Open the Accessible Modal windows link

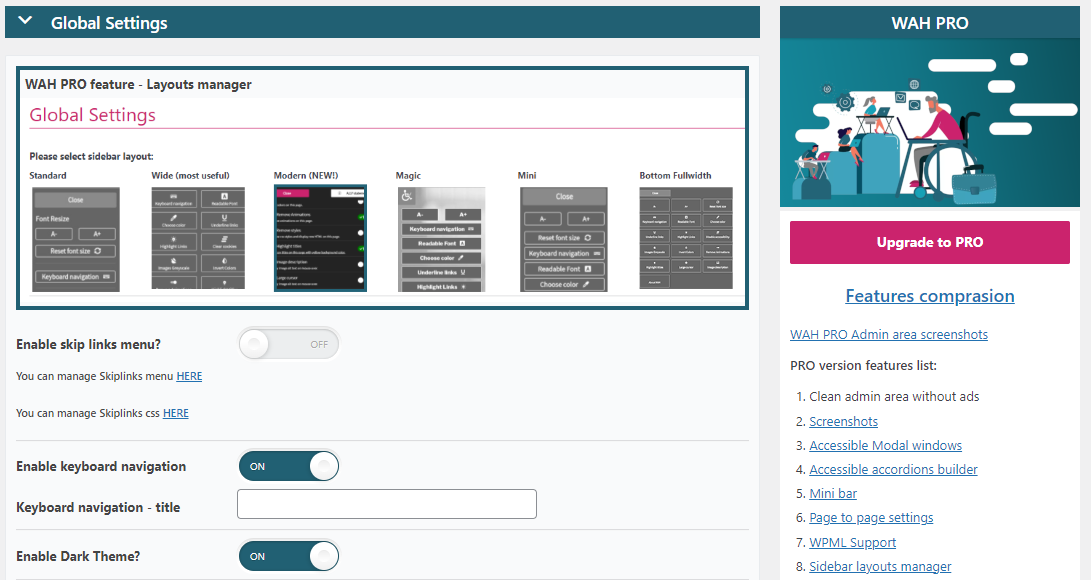point(885,445)
